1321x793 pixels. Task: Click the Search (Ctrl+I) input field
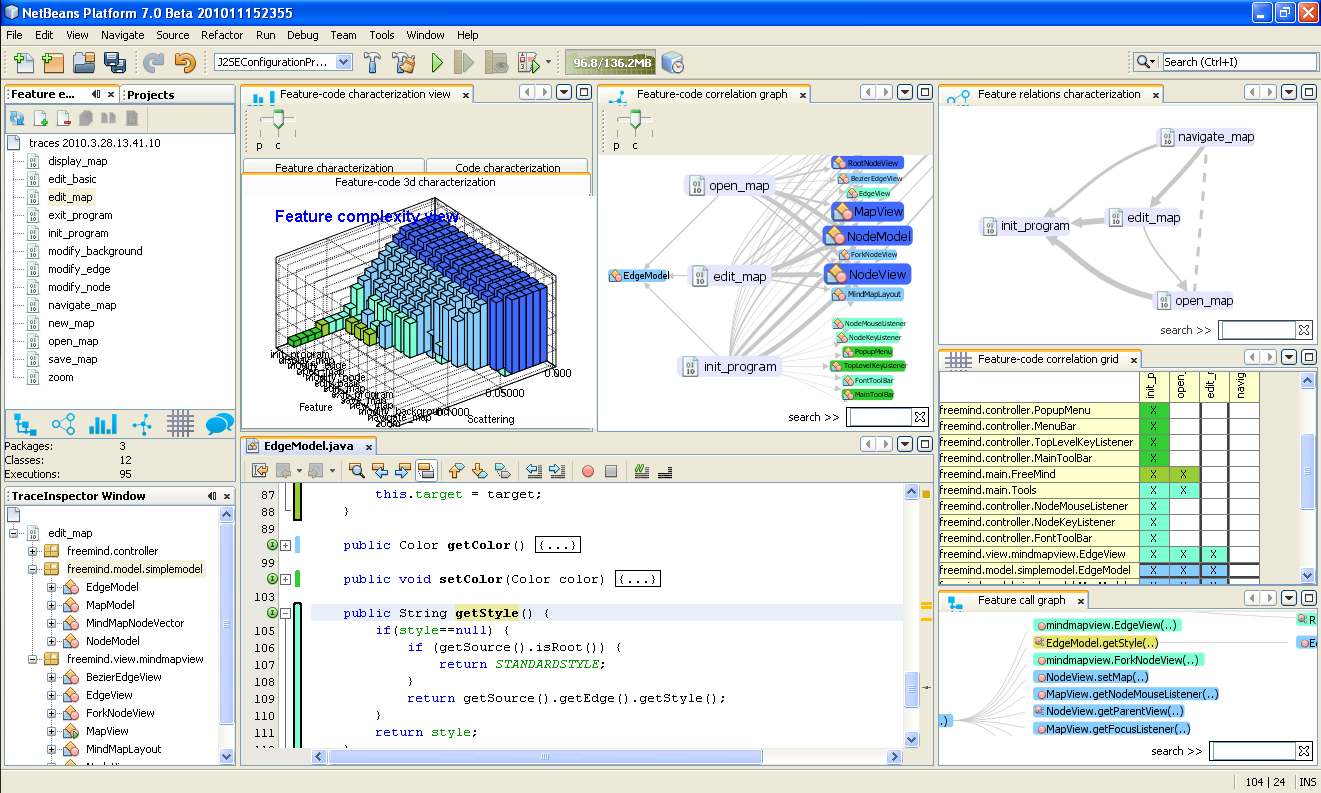tap(1239, 62)
